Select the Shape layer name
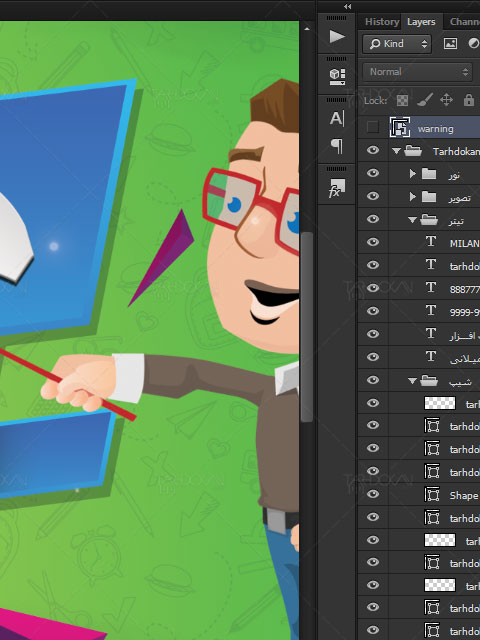 pos(464,496)
